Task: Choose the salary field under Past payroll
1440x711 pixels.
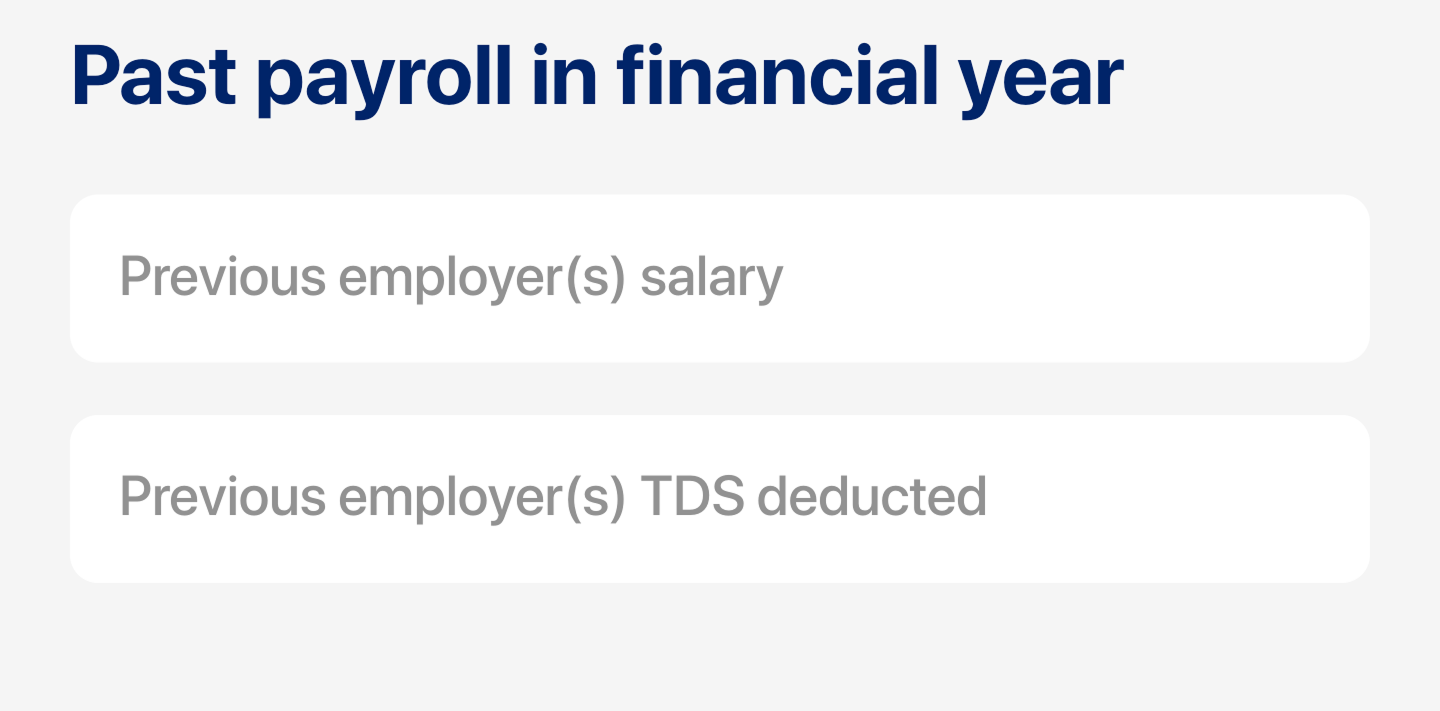Action: coord(719,278)
